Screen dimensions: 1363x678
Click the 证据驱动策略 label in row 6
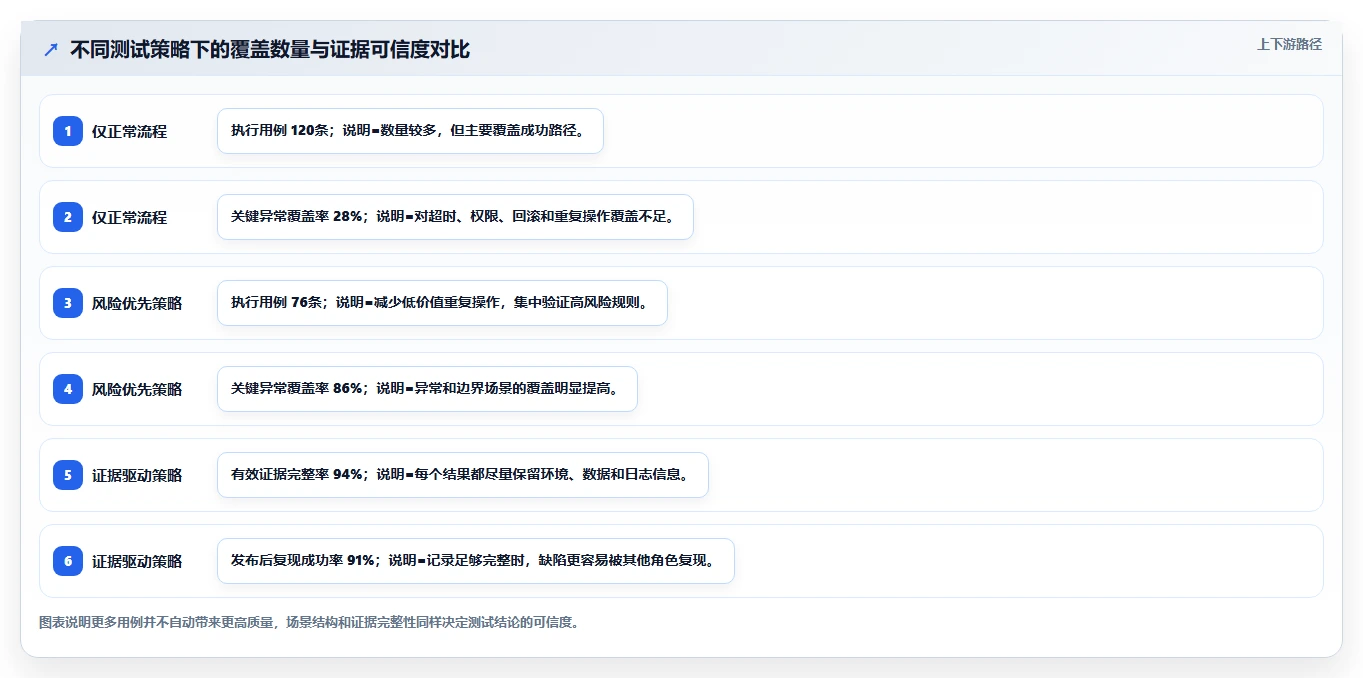point(137,561)
